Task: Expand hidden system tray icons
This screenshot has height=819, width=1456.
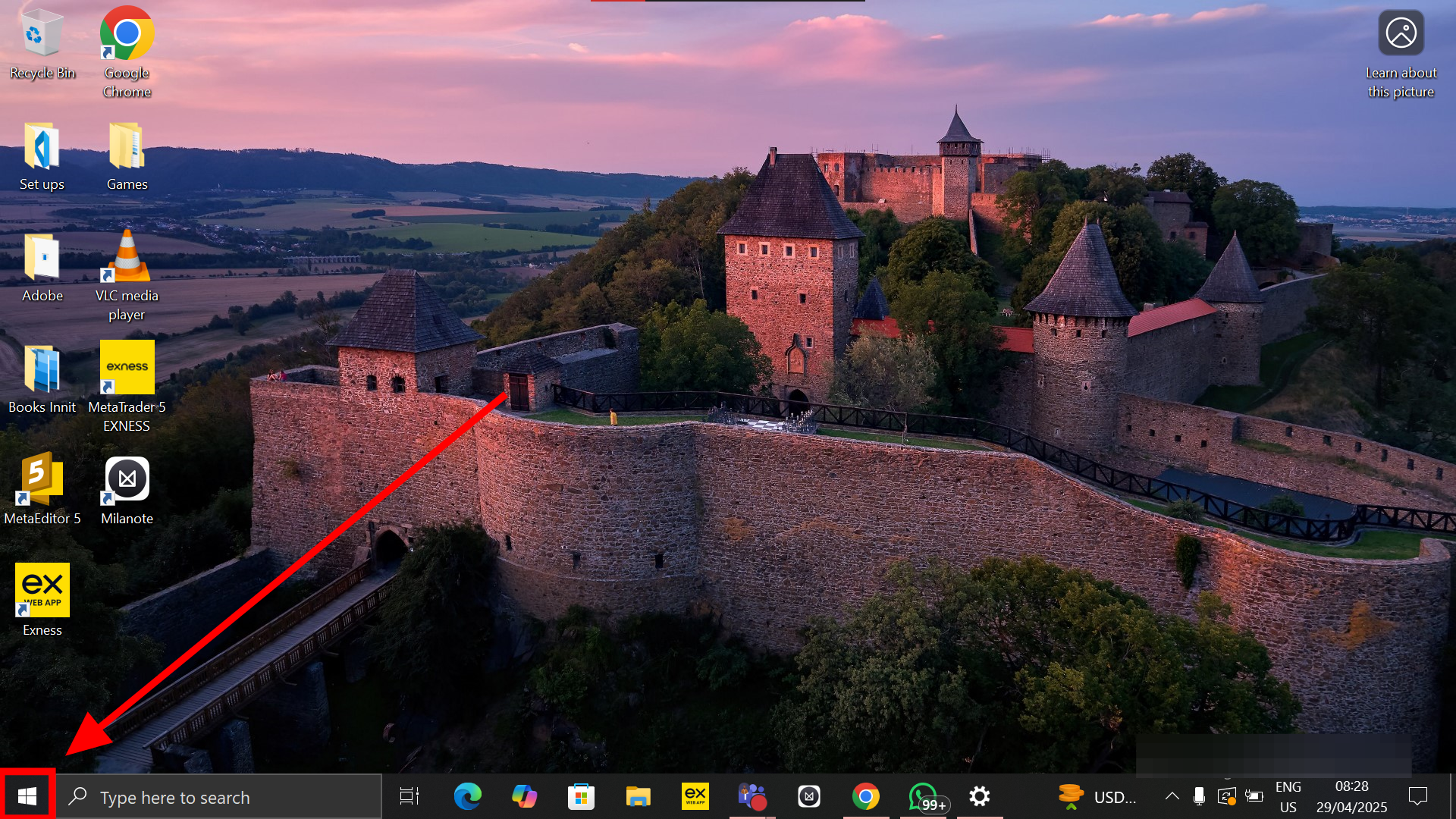Action: (1172, 796)
